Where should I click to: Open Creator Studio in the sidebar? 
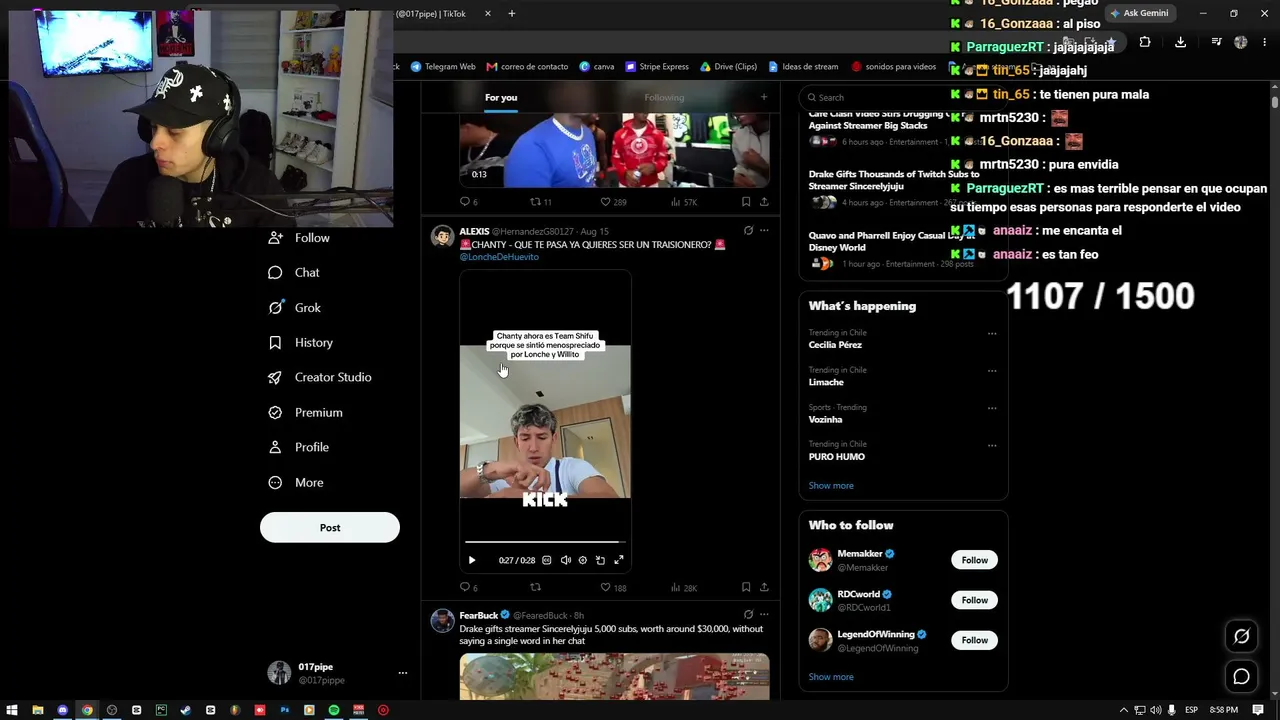[320, 377]
